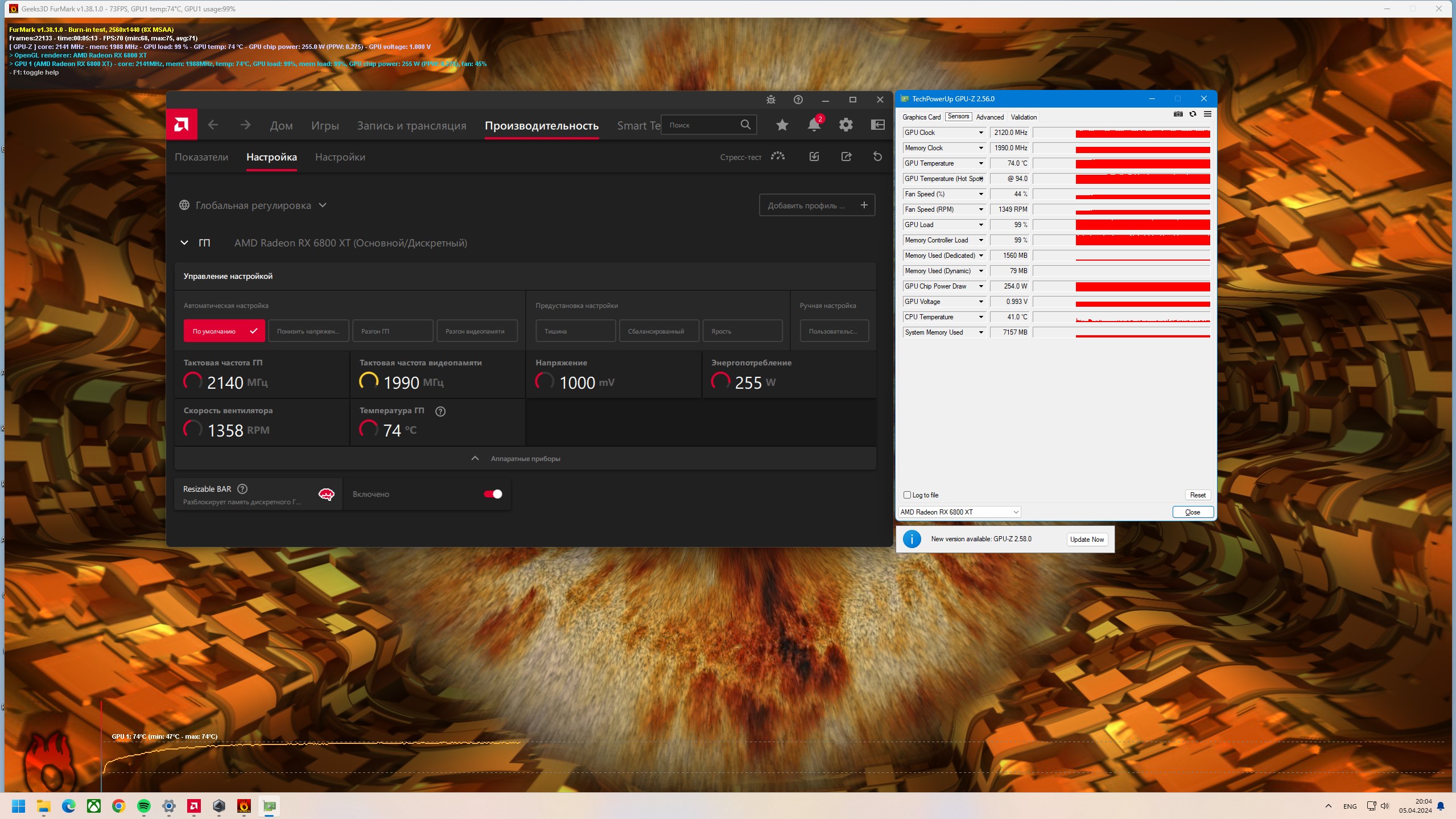Open the Настройки subtab

click(340, 157)
